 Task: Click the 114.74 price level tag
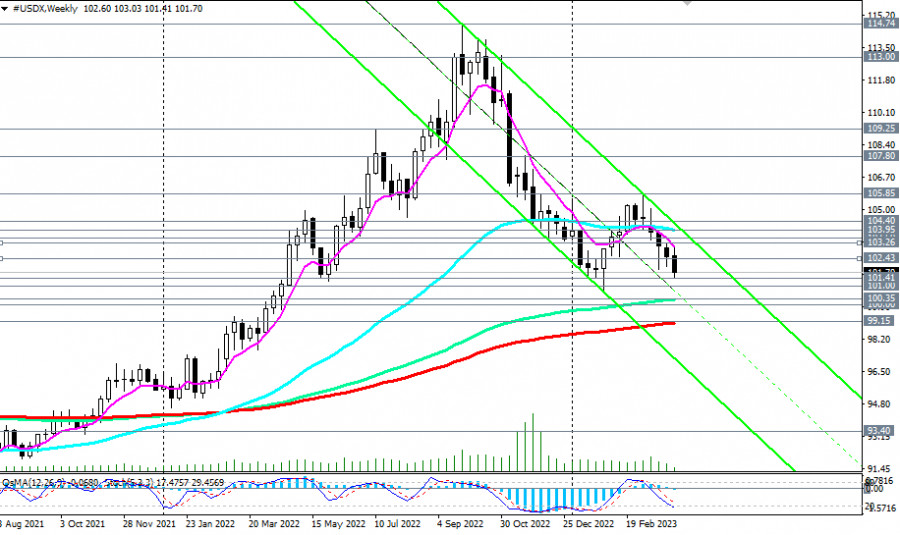point(880,22)
